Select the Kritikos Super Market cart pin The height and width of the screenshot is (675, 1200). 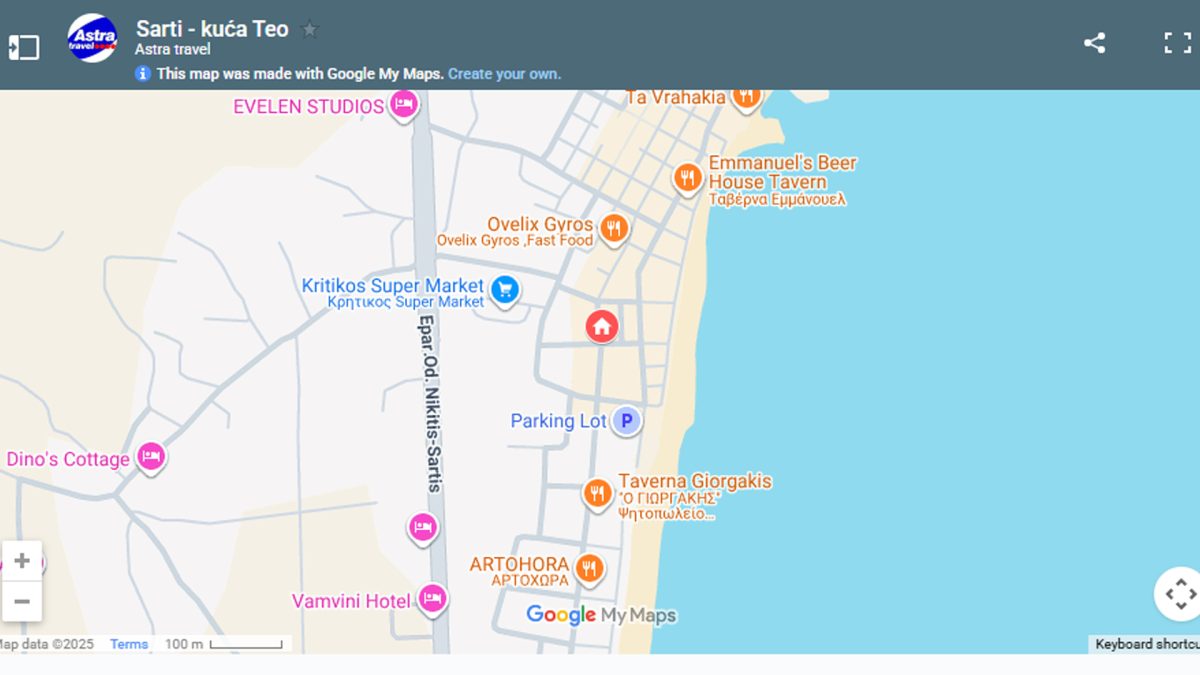click(x=505, y=289)
